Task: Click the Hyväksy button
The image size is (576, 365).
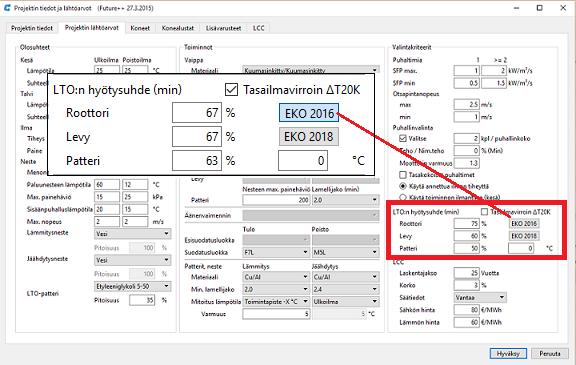Action: click(x=508, y=354)
